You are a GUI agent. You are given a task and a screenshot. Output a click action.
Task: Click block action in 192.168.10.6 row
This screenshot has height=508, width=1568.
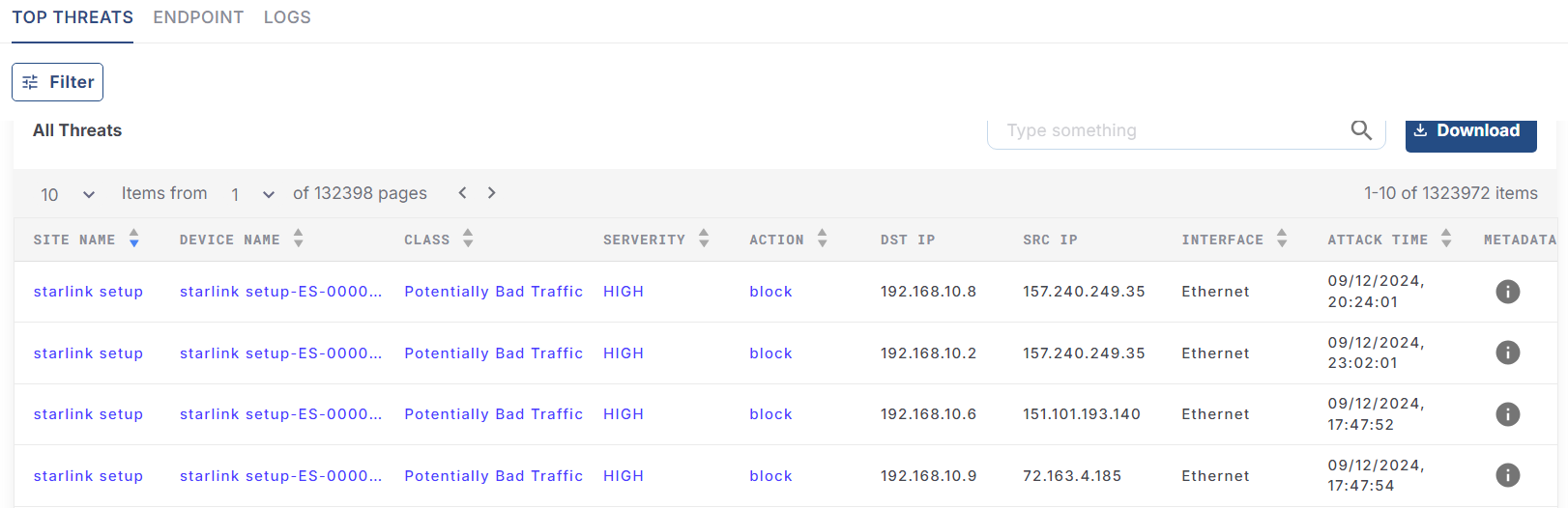(770, 414)
